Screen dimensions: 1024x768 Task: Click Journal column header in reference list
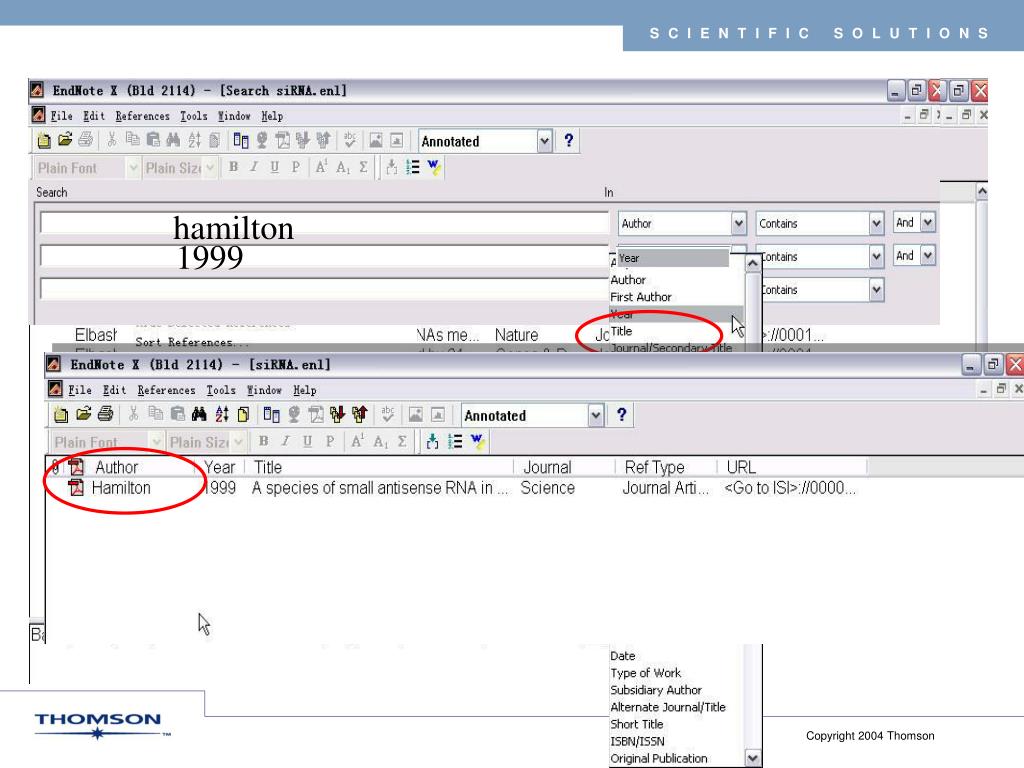[x=547, y=467]
